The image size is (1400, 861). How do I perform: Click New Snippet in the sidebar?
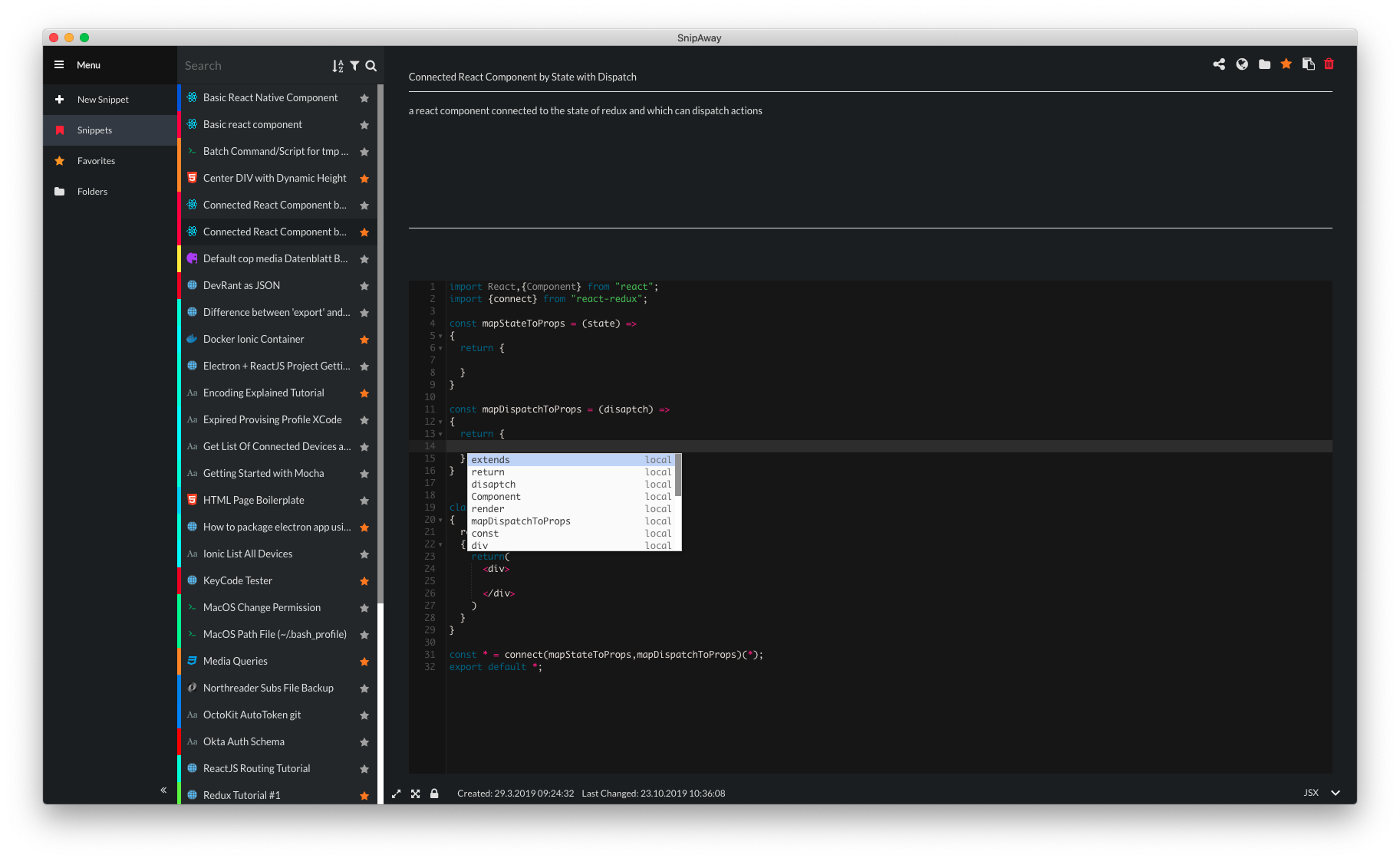tap(110, 100)
